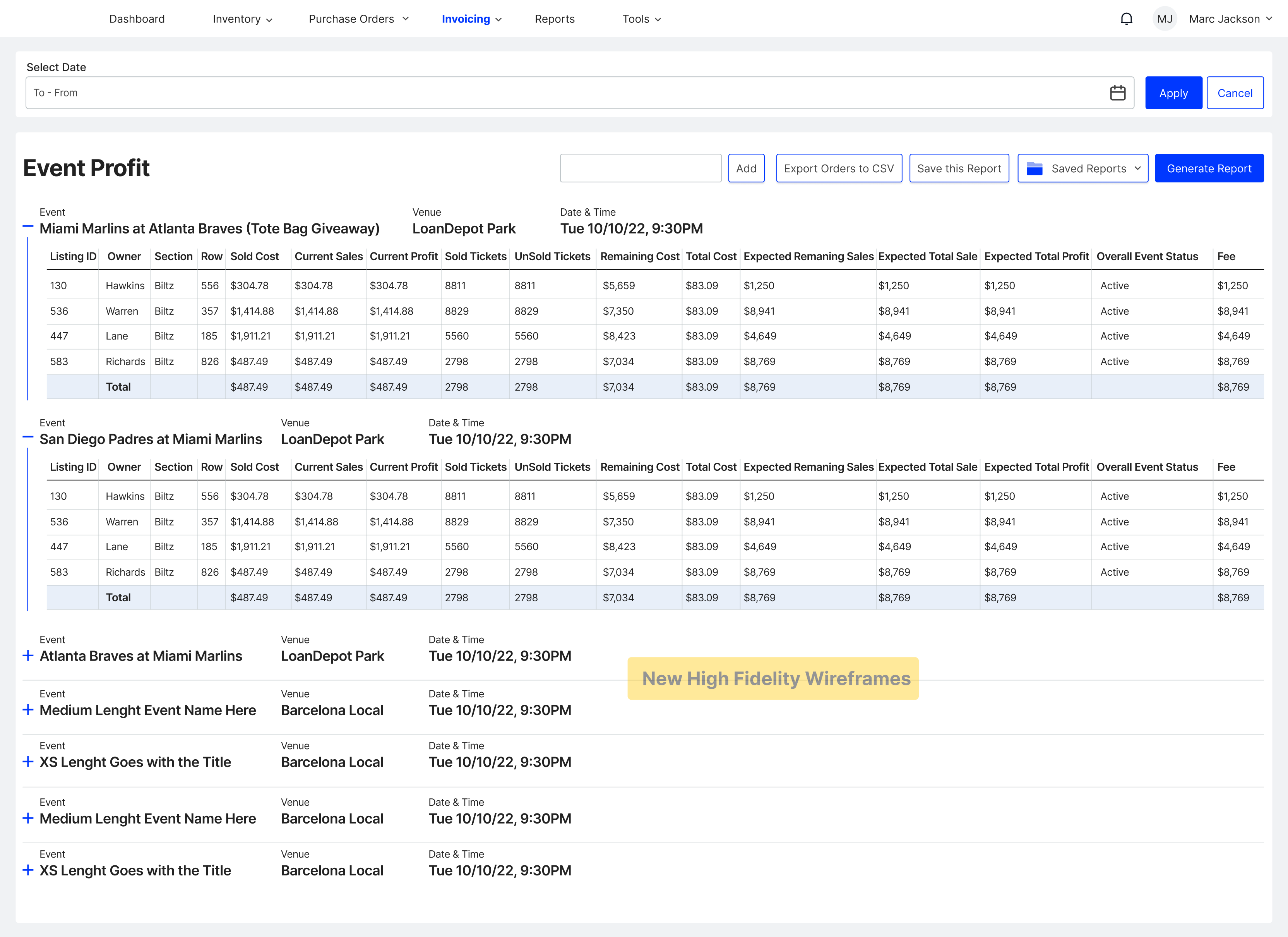Collapse the Miami Marlins at Atlanta Braves event

tap(28, 227)
